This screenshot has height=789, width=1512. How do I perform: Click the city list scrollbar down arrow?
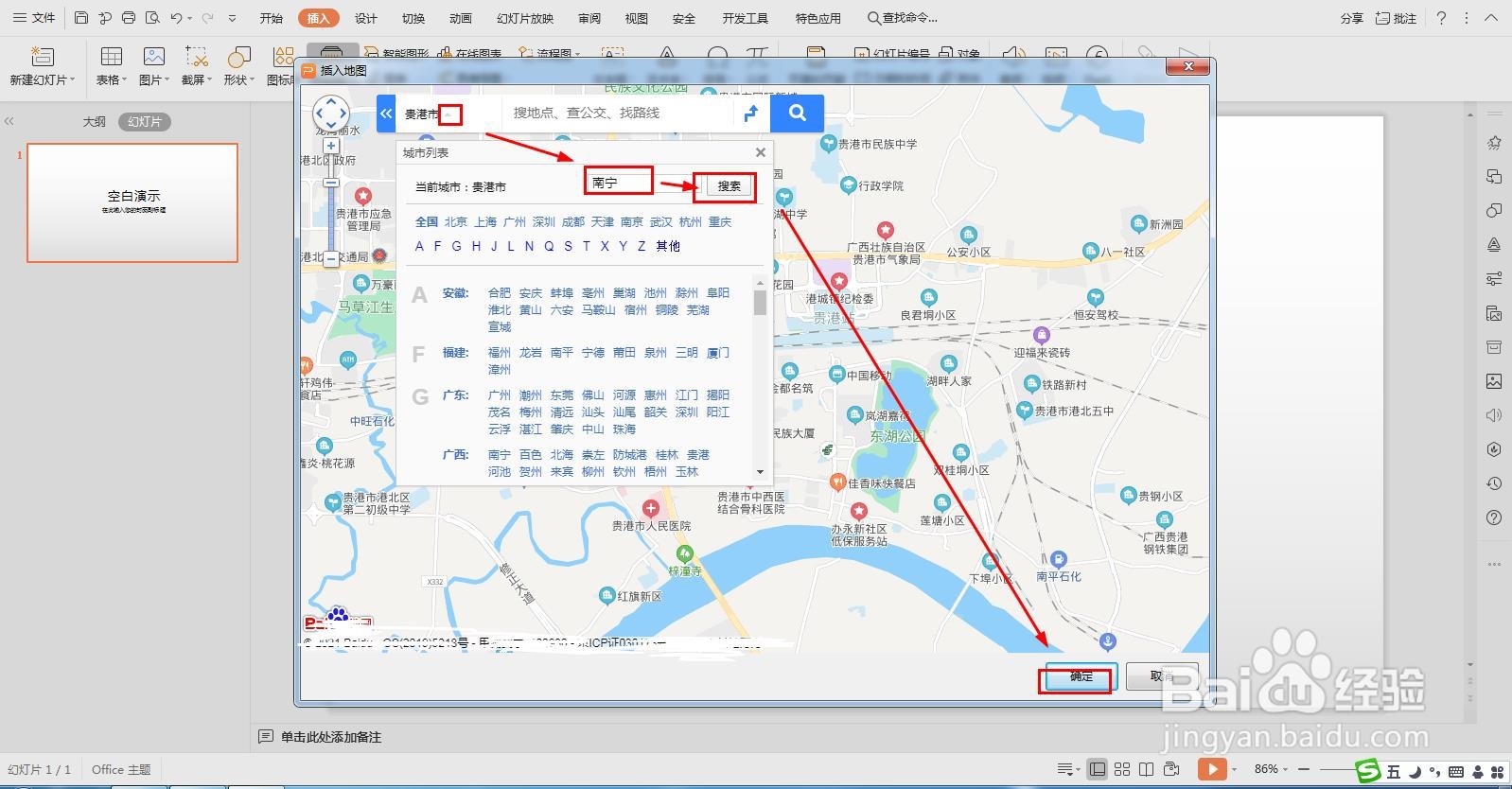point(760,471)
